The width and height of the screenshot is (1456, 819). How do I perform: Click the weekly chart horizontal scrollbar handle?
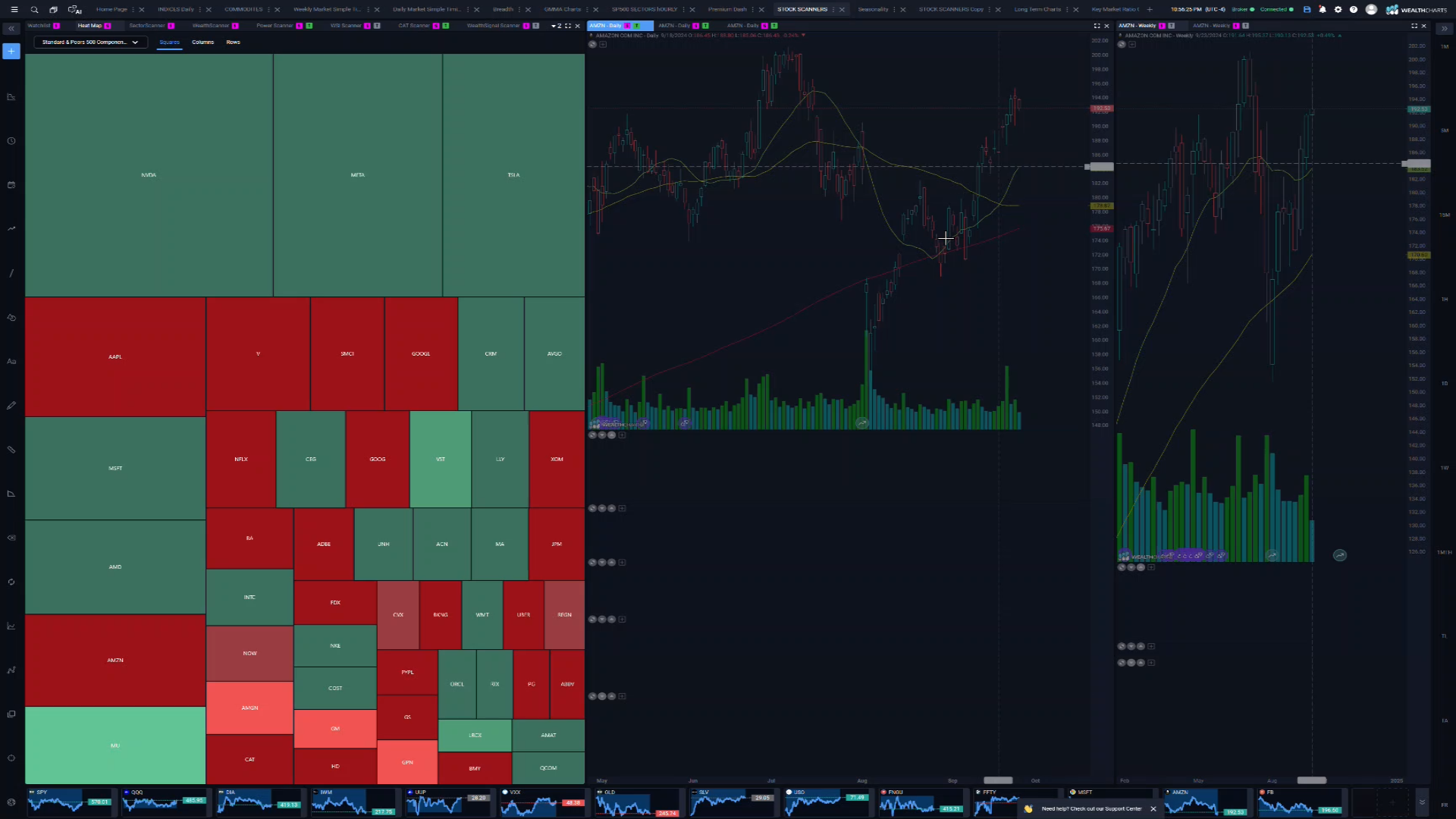[1311, 780]
